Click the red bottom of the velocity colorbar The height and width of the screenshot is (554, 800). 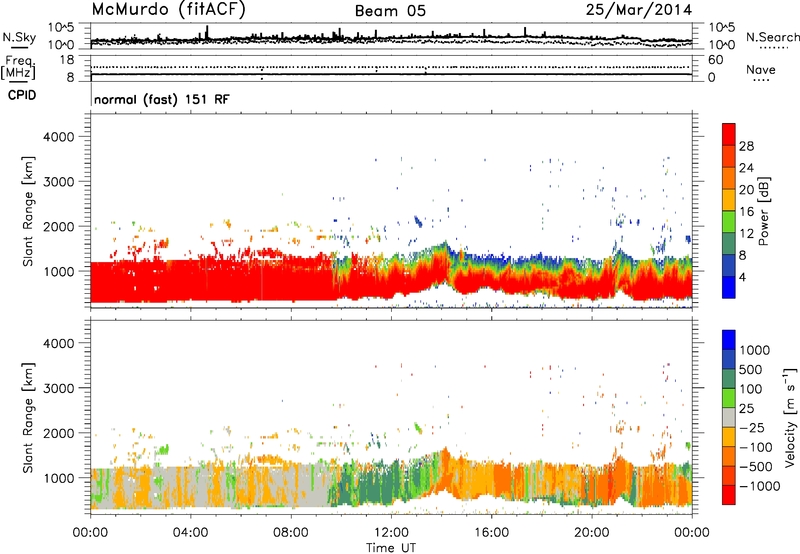[x=729, y=495]
